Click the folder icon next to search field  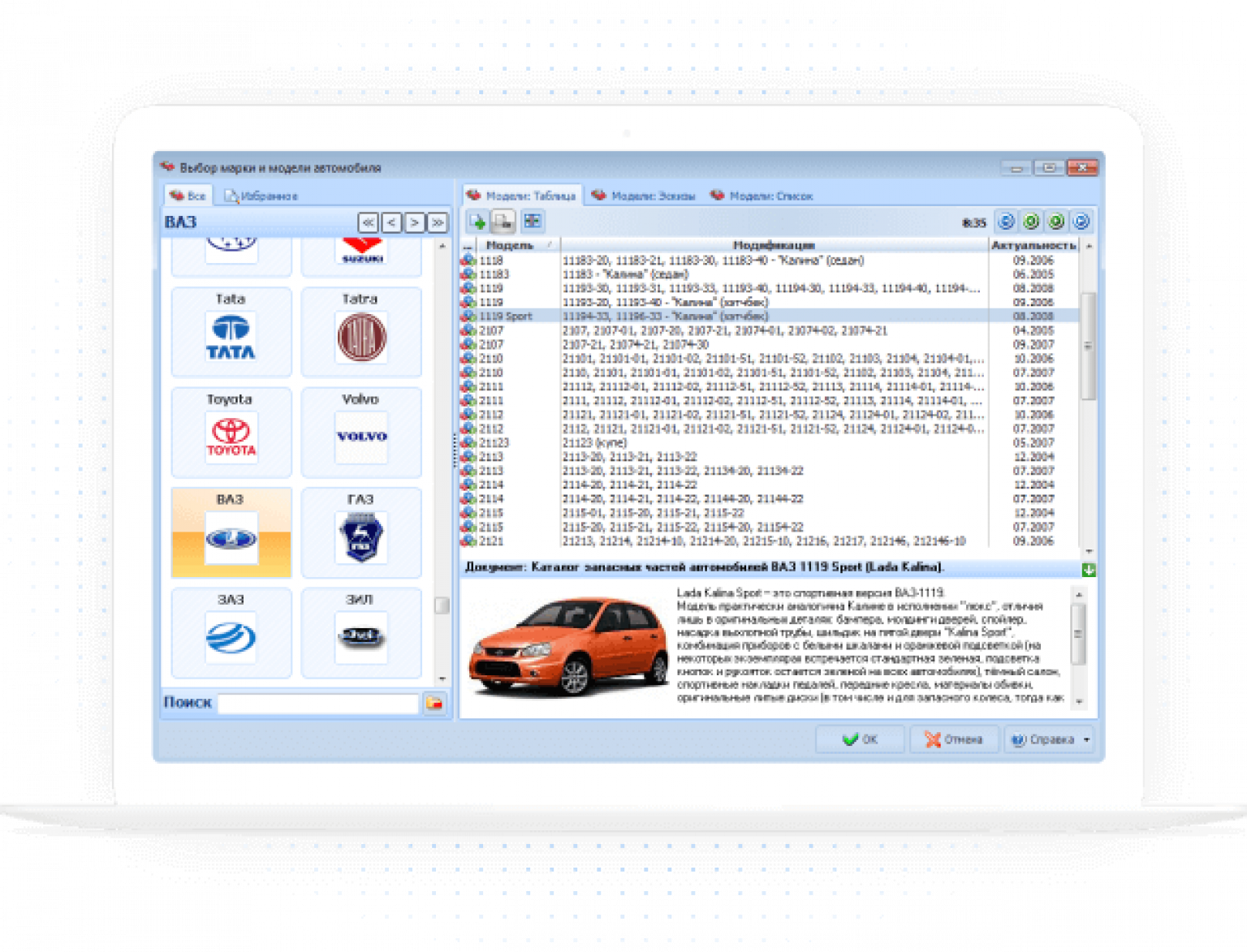click(436, 703)
